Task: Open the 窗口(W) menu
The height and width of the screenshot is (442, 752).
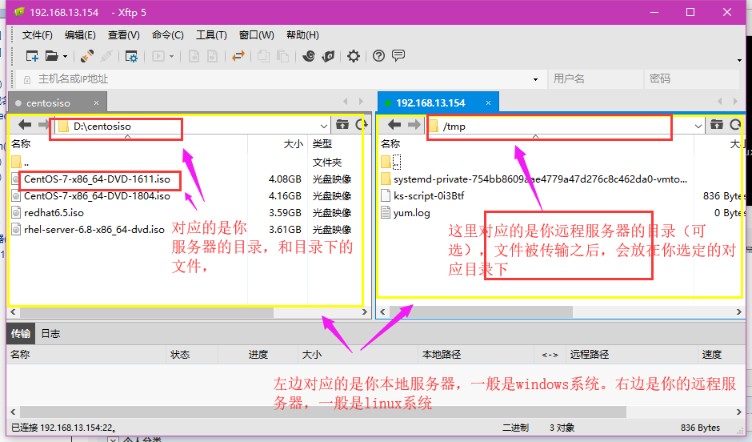Action: pyautogui.click(x=257, y=35)
